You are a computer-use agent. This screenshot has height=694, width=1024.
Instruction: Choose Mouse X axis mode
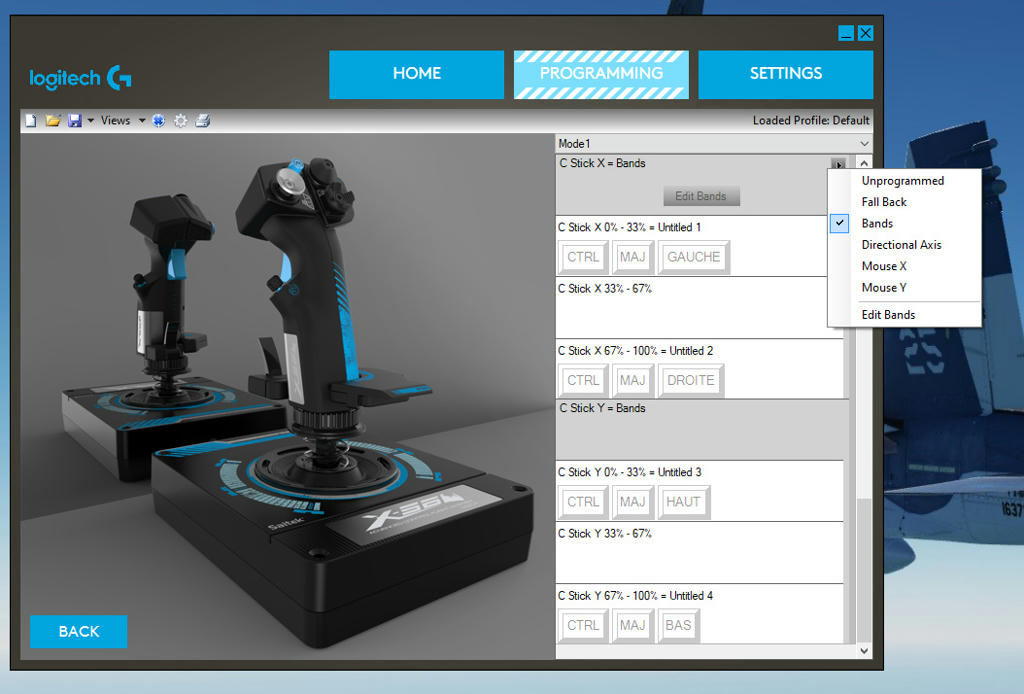(x=884, y=266)
